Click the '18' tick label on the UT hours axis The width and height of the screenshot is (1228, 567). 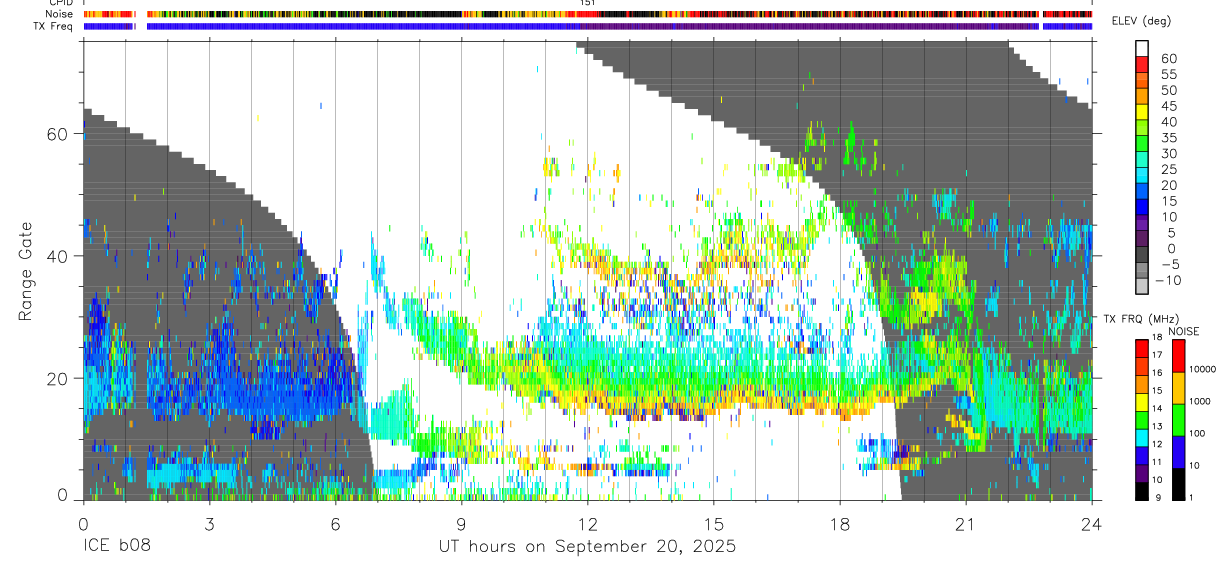[x=840, y=522]
